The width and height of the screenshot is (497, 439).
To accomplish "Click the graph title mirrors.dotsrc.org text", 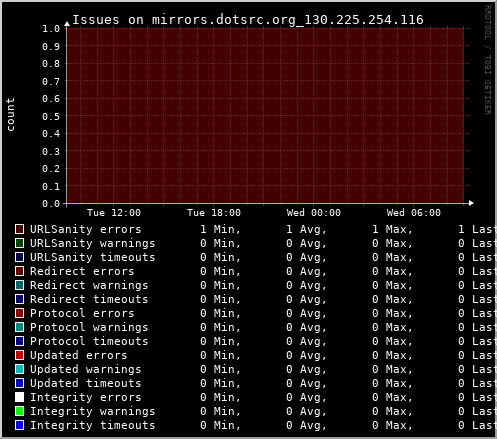I will (224, 20).
